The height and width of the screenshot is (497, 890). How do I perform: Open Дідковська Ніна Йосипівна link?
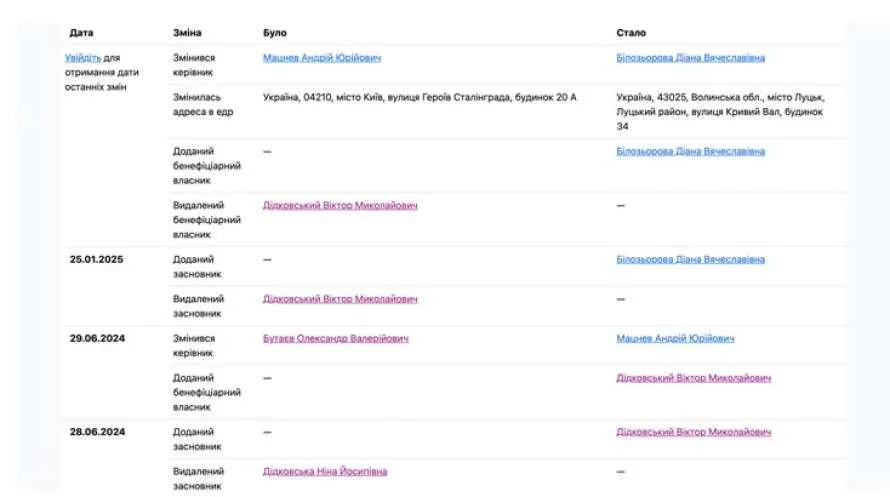[x=325, y=471]
